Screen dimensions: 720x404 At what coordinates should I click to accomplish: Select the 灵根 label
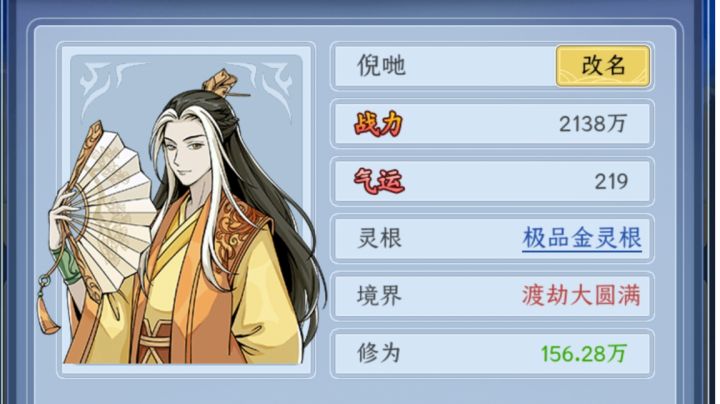[x=379, y=238]
